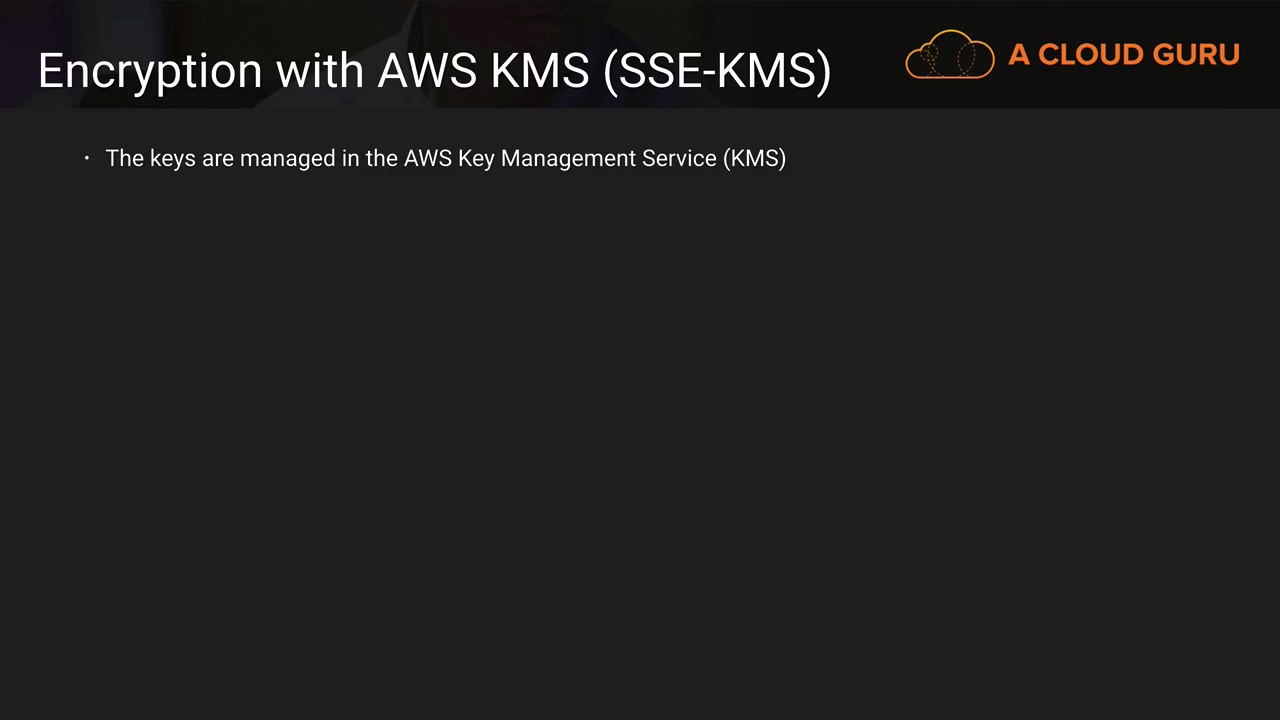Click the bullet point dot before "The keys"
1280x720 pixels.
coord(87,158)
